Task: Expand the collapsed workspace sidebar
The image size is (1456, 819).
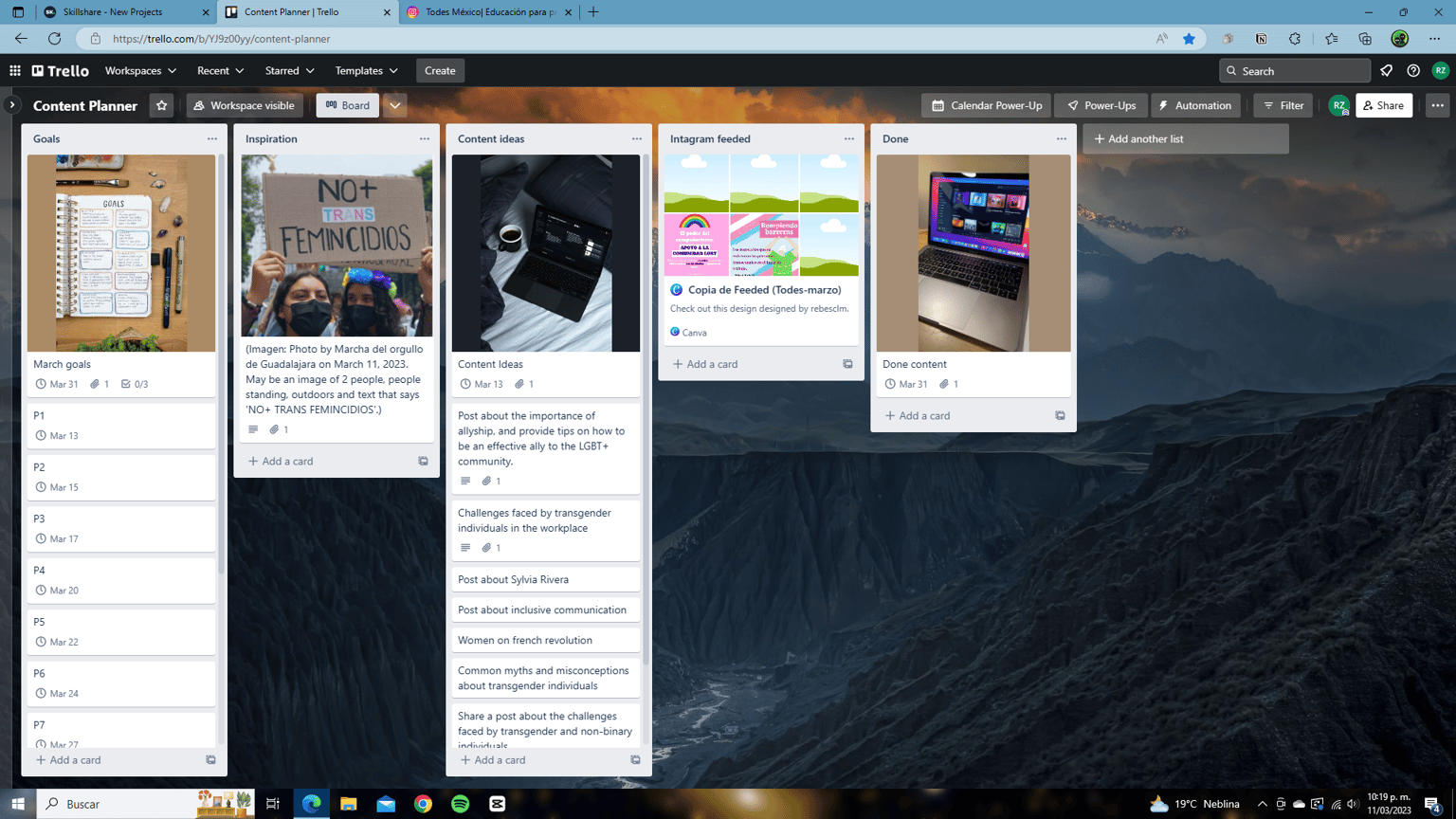Action: [12, 105]
